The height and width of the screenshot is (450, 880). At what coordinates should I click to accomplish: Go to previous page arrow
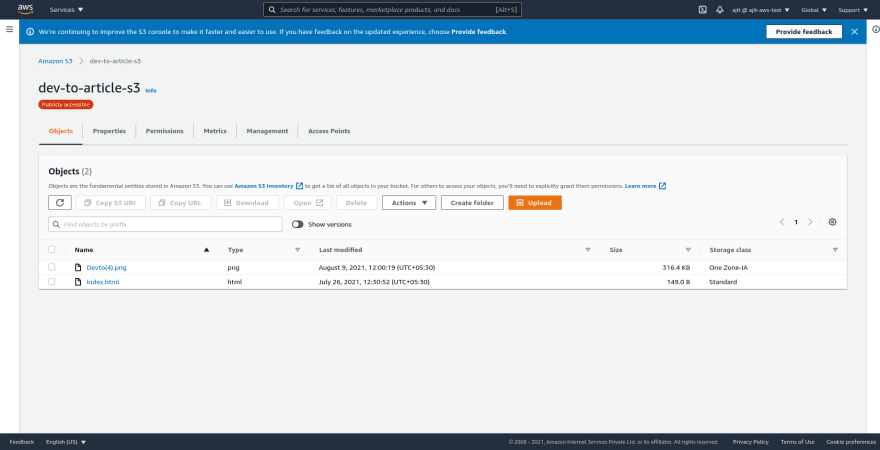click(x=782, y=222)
